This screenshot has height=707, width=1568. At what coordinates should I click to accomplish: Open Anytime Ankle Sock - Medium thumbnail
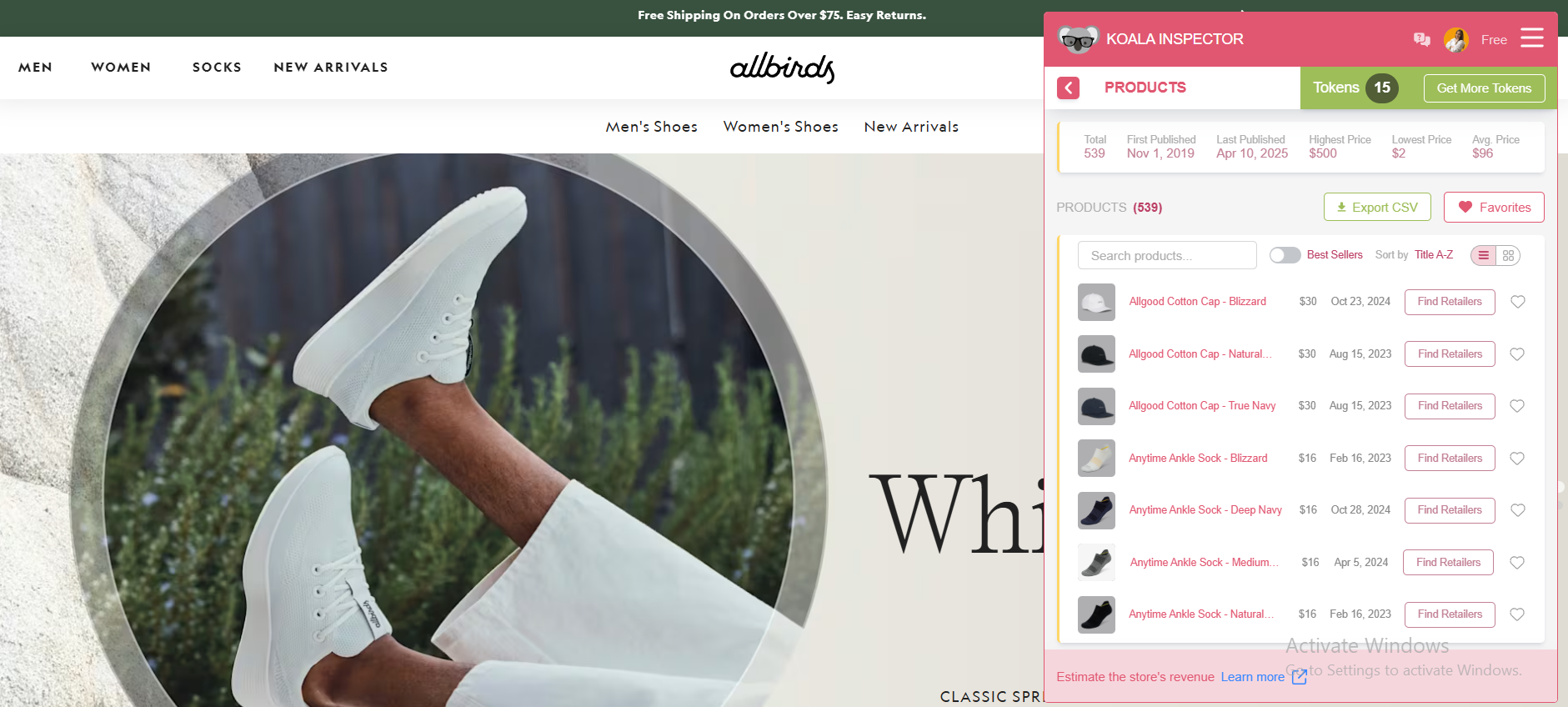(1096, 563)
